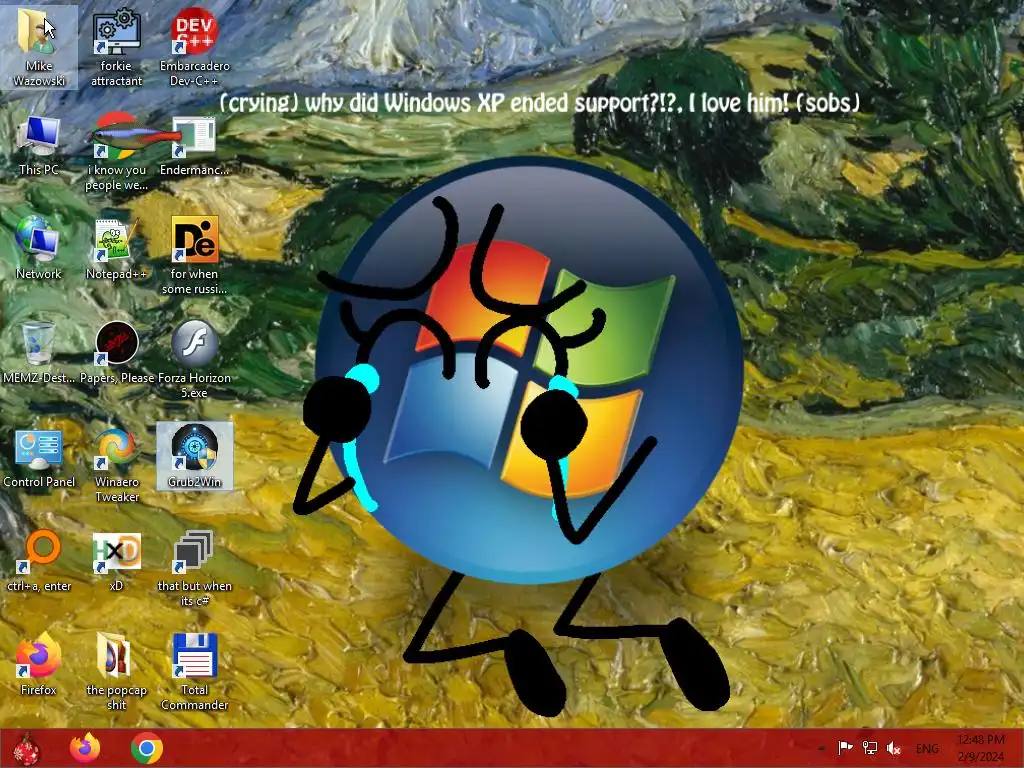Select the MEMZ-Dest... recycle bin icon
This screenshot has height=768, width=1024.
click(x=38, y=353)
